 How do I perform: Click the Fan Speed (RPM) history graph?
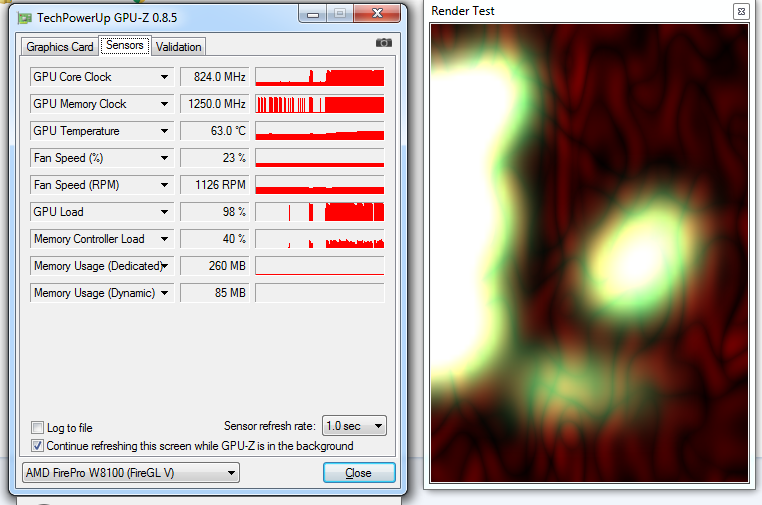320,185
